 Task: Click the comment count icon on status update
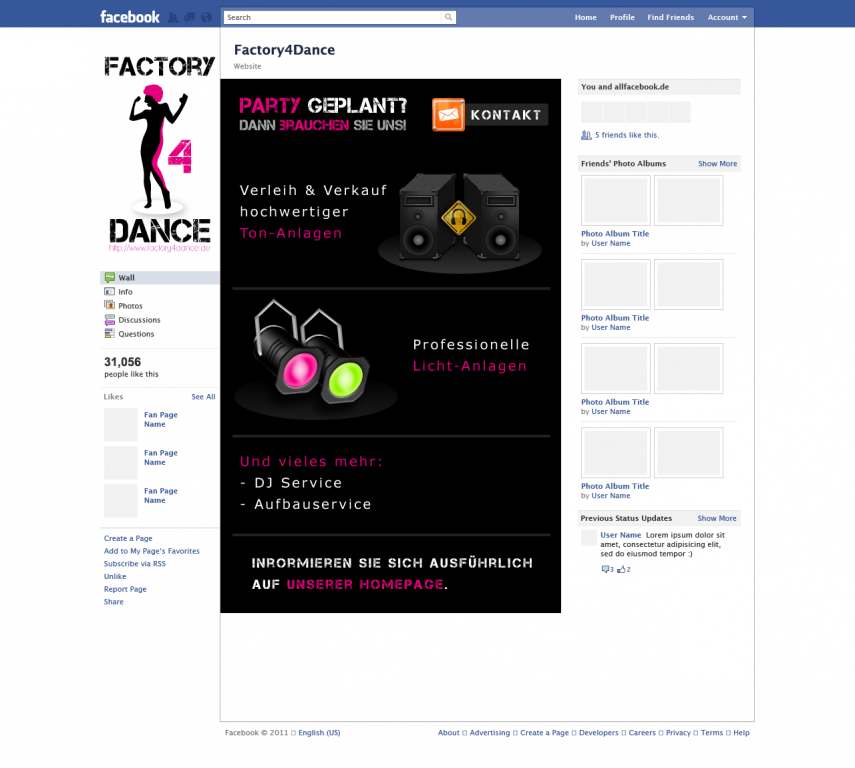pyautogui.click(x=605, y=569)
